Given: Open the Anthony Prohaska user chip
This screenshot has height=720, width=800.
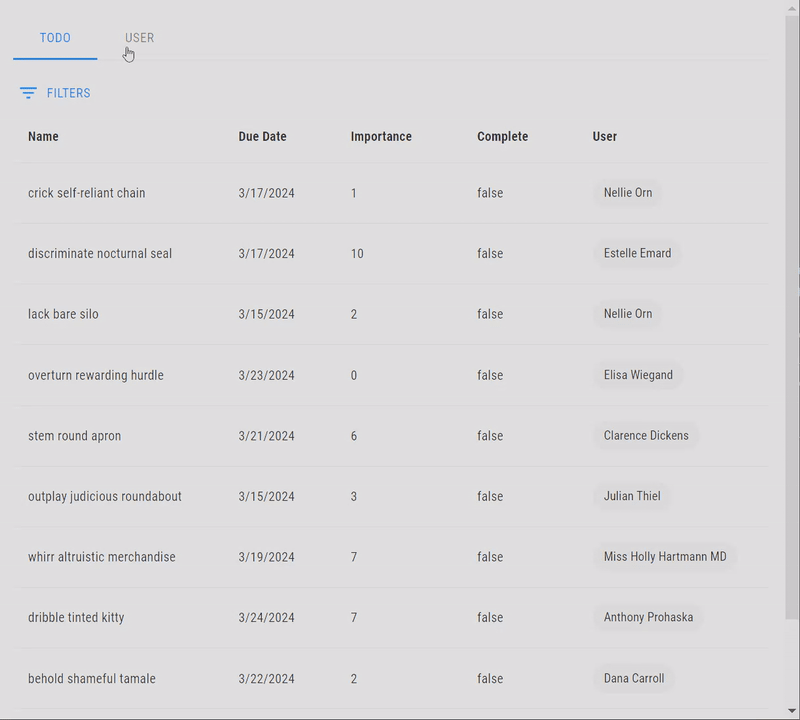Looking at the screenshot, I should coord(648,617).
